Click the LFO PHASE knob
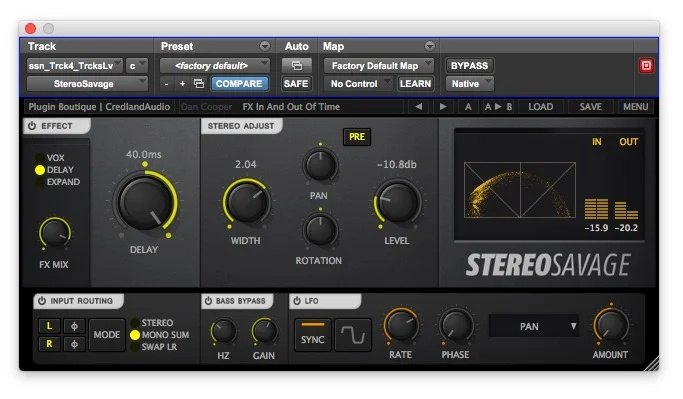The width and height of the screenshot is (683, 399). coord(456,326)
